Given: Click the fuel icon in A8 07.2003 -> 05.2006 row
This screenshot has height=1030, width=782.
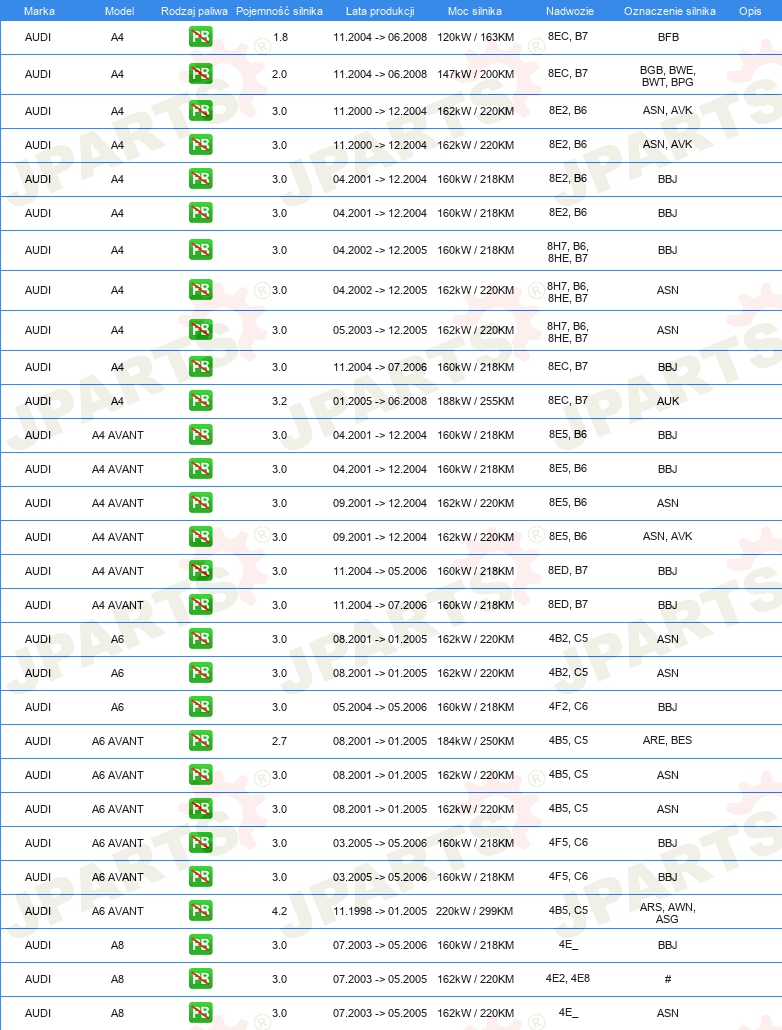Looking at the screenshot, I should [200, 945].
